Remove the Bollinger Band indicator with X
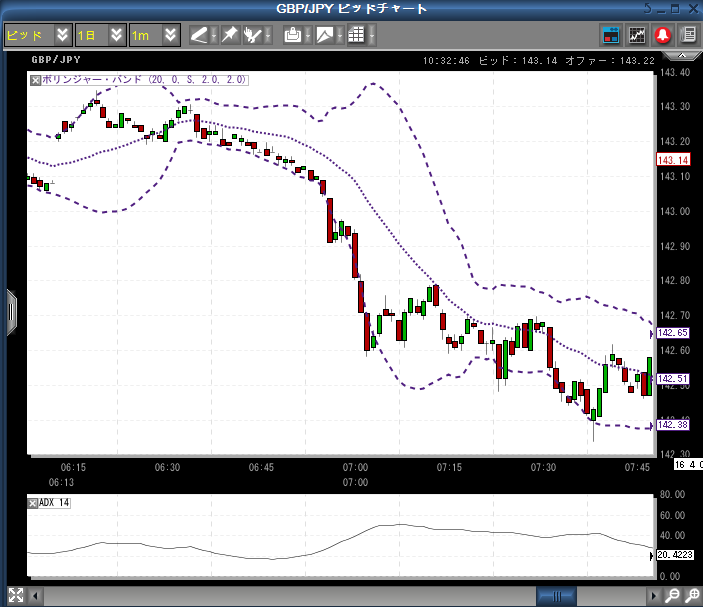The width and height of the screenshot is (703, 607). [35, 79]
